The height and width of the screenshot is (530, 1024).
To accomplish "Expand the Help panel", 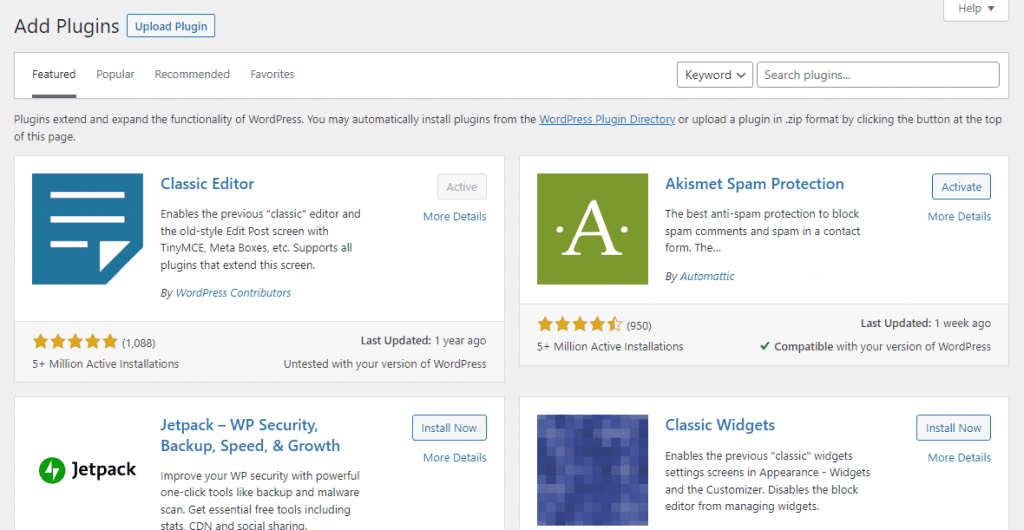I will pos(976,9).
